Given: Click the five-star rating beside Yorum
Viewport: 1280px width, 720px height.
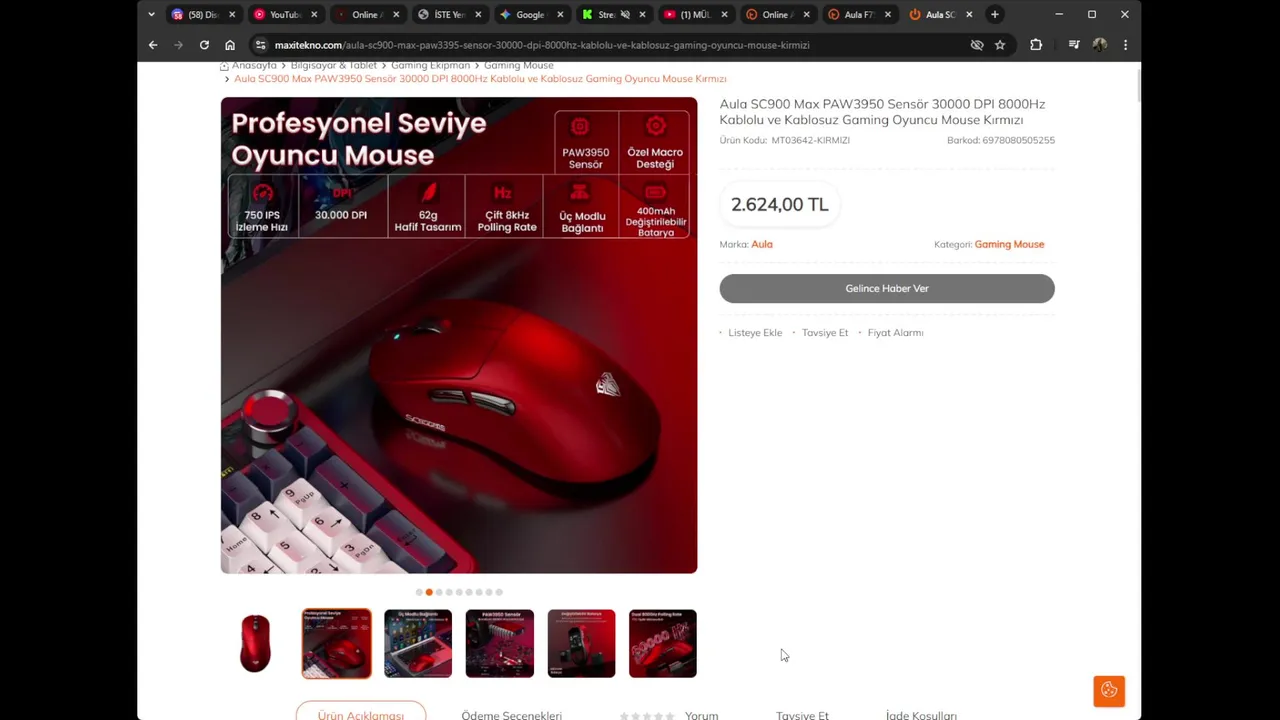Looking at the screenshot, I should 647,716.
